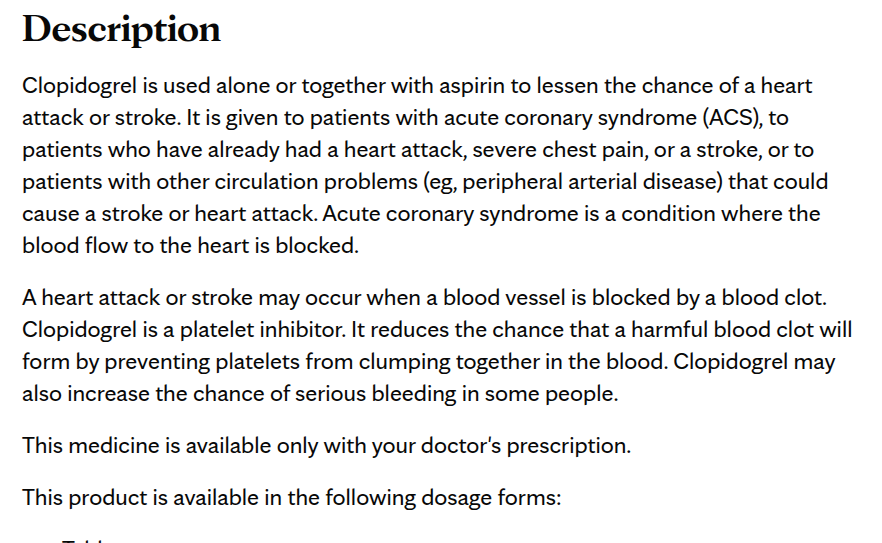Click the line starting "This product is available"
The image size is (882, 543).
tap(291, 497)
